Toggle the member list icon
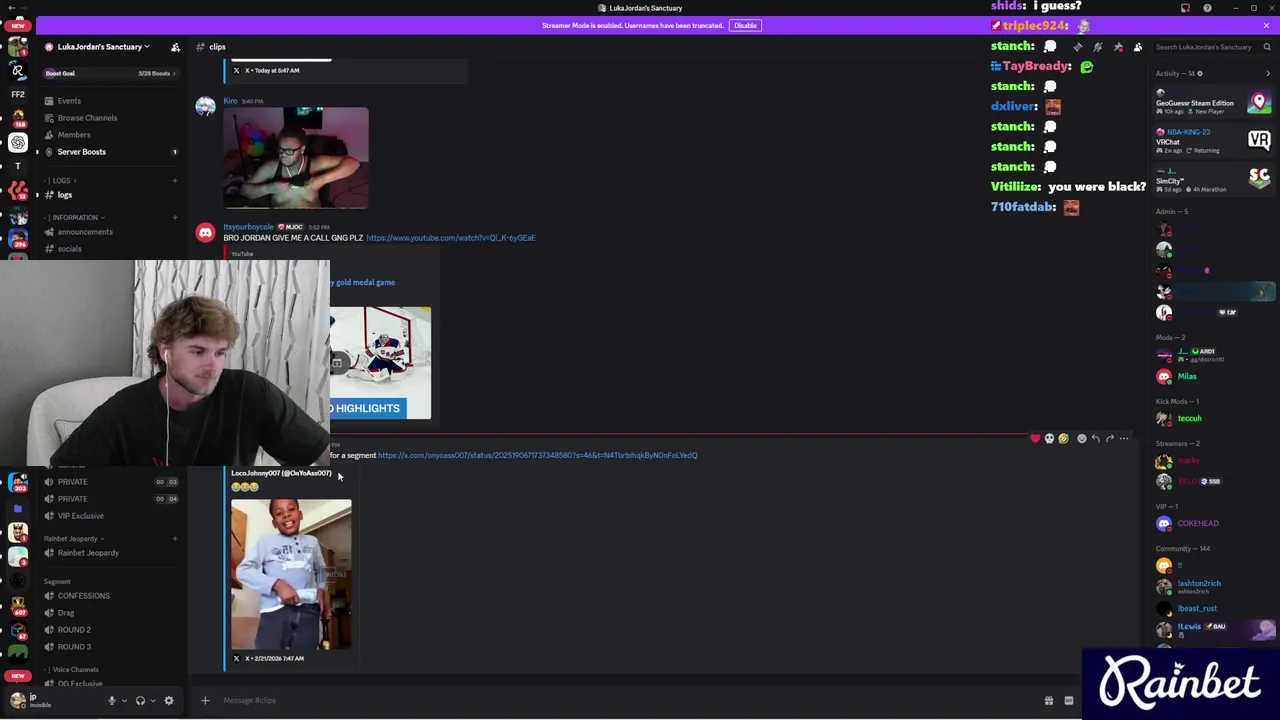The height and width of the screenshot is (720, 1280). pos(1138,47)
